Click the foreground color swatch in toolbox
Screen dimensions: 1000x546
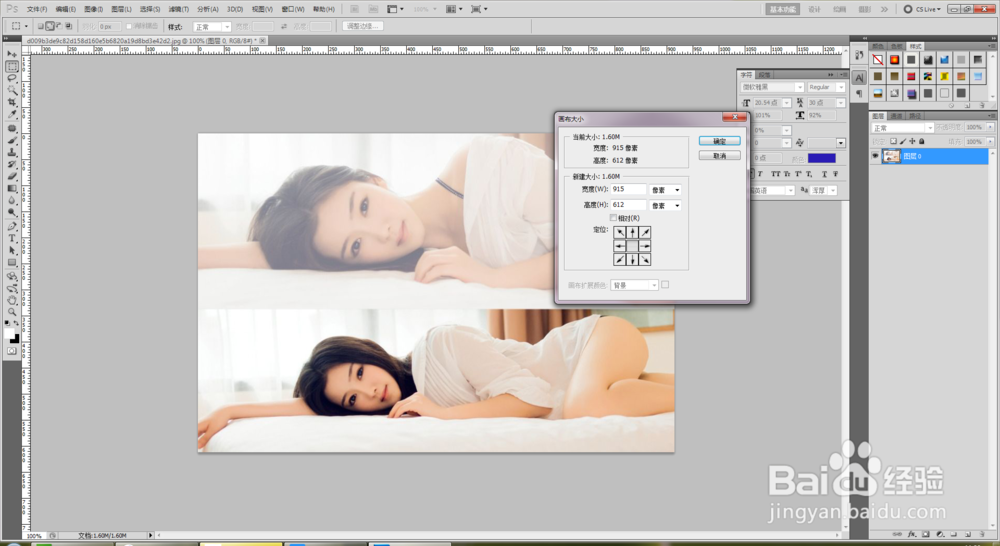[9, 333]
